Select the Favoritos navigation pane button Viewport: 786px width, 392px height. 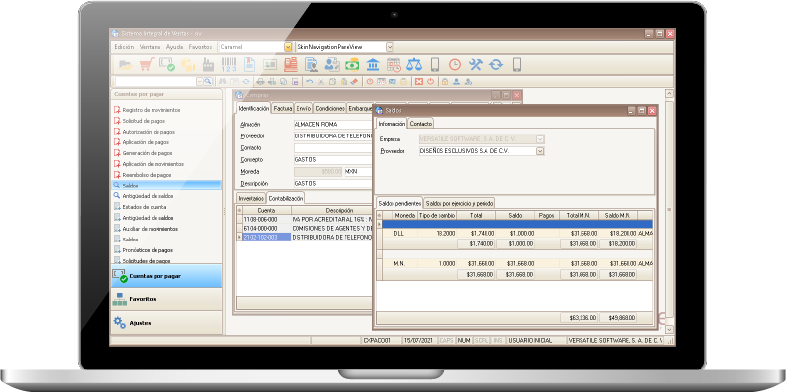(x=166, y=299)
